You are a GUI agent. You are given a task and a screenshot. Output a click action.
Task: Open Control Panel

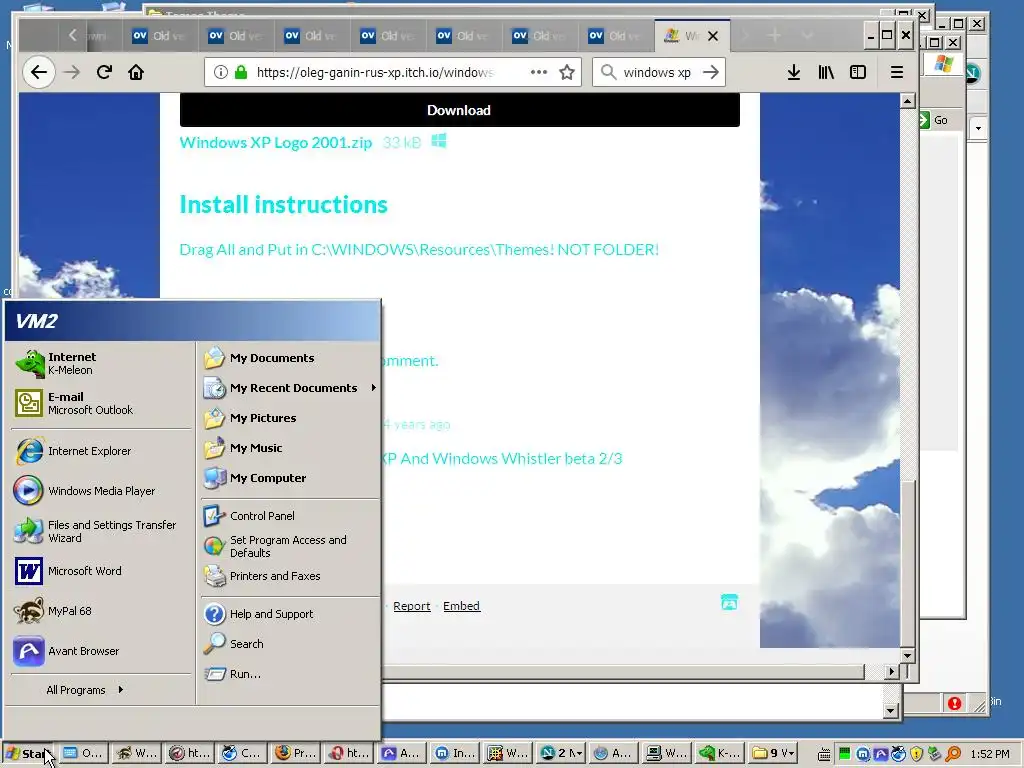pos(289,516)
